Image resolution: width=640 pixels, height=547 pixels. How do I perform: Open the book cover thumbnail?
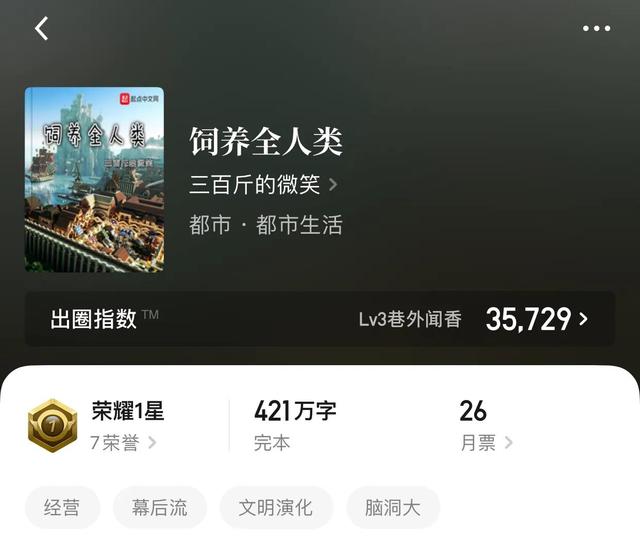[94, 180]
